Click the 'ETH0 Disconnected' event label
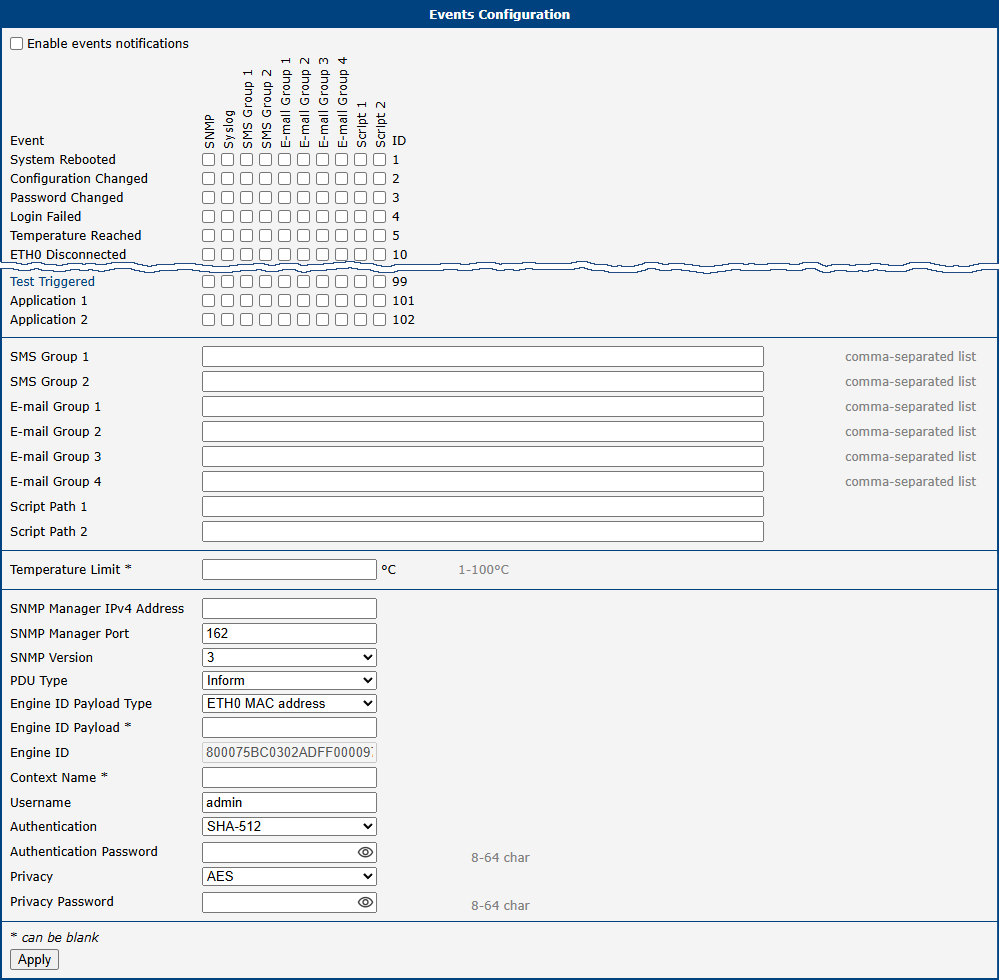The height and width of the screenshot is (980, 999). pos(68,254)
